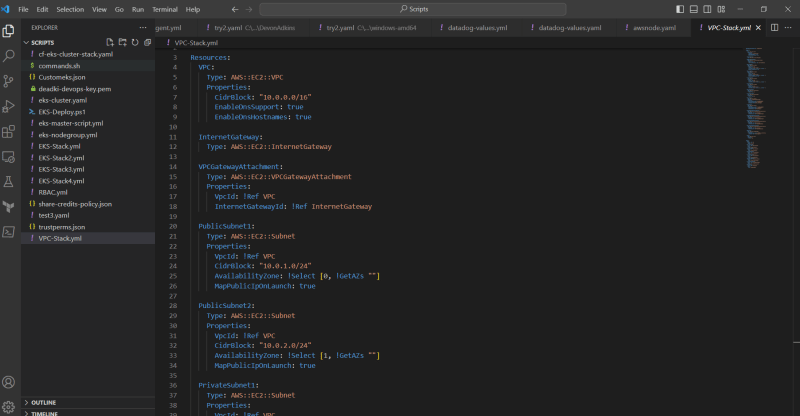
Task: Expand the OUTLINE section
Action: click(88, 403)
